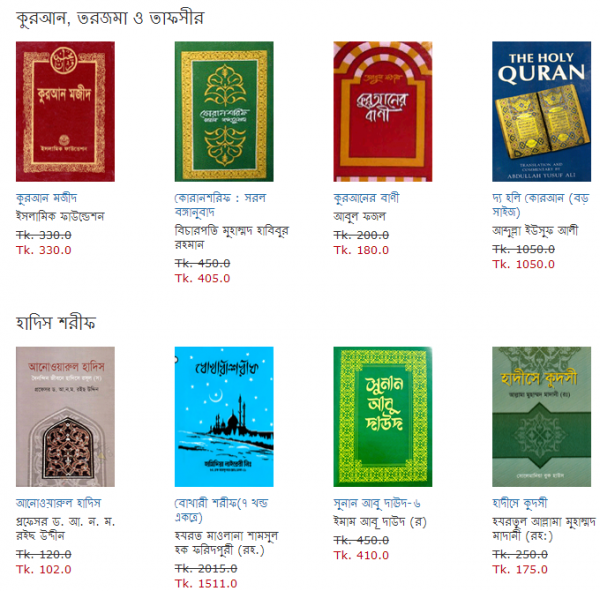This screenshot has width=600, height=591.
Task: Open the কুরআনের বাণী title link
Action: [x=366, y=198]
